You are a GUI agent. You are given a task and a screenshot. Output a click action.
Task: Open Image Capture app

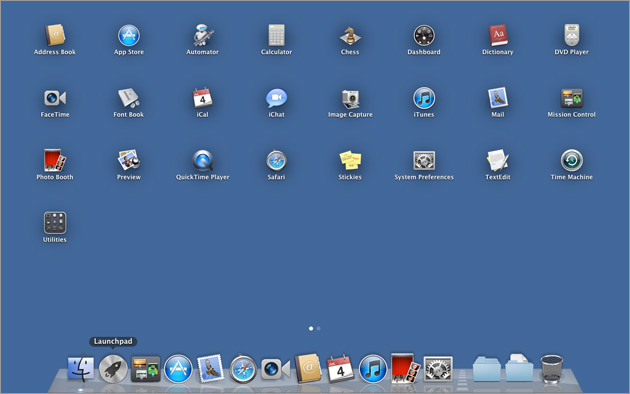pos(350,98)
